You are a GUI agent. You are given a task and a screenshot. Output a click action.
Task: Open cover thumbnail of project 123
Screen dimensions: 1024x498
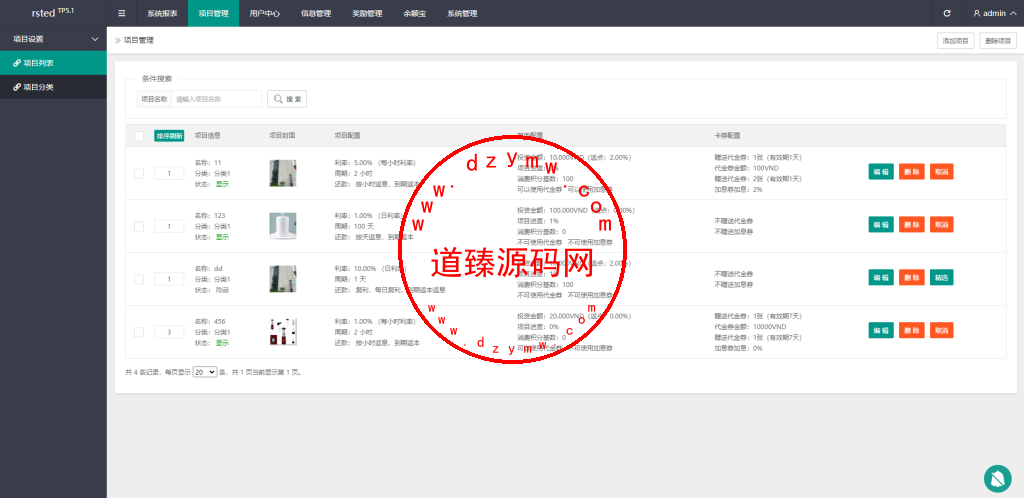pos(283,226)
